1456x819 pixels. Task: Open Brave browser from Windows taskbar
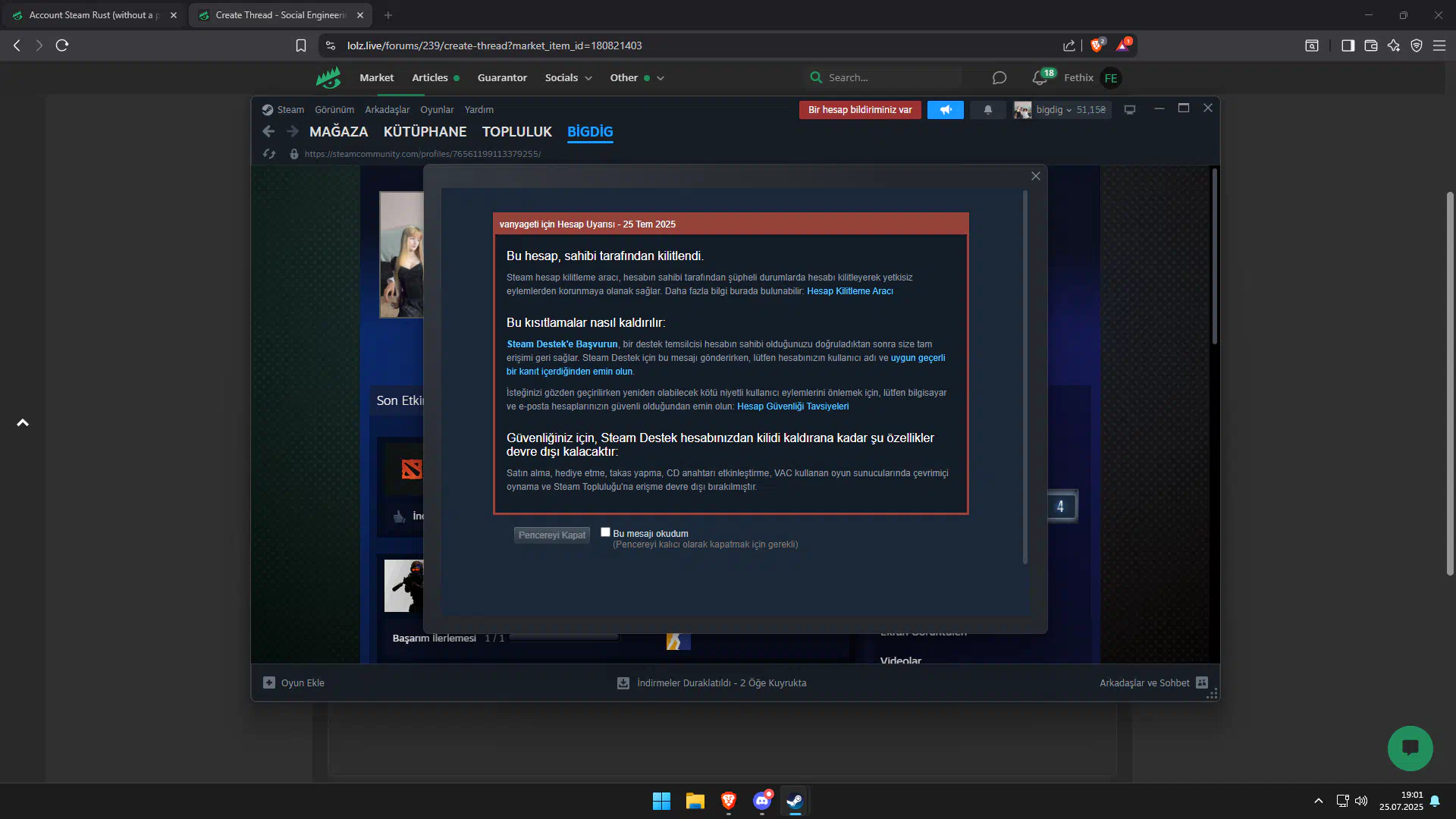[x=729, y=801]
